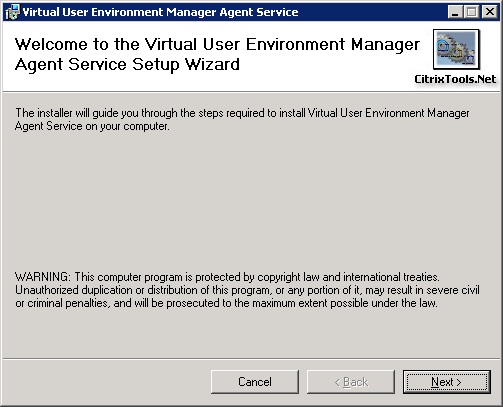The image size is (503, 407).
Task: Click the window title text in title bar
Action: pyautogui.click(x=160, y=12)
